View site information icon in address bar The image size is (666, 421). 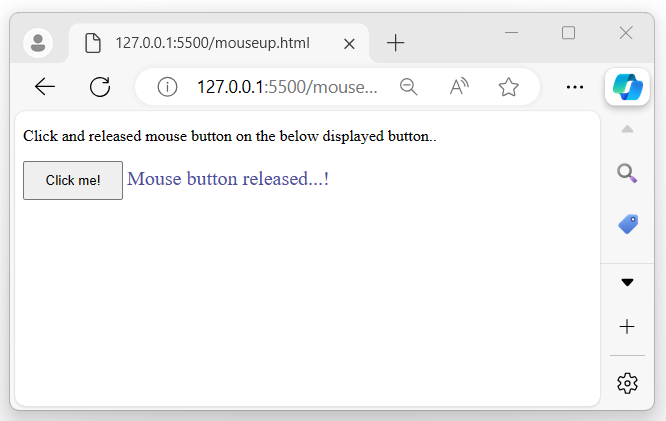click(167, 87)
